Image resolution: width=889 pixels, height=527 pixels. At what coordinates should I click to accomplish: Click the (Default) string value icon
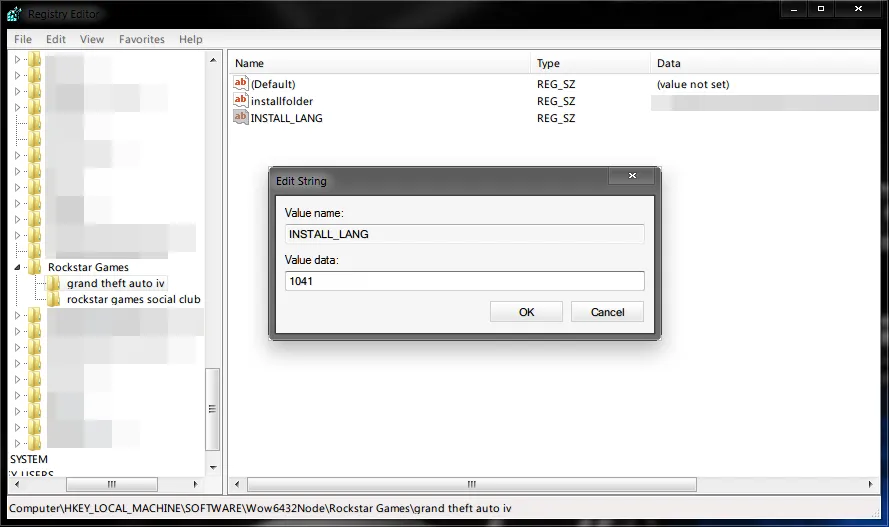240,84
